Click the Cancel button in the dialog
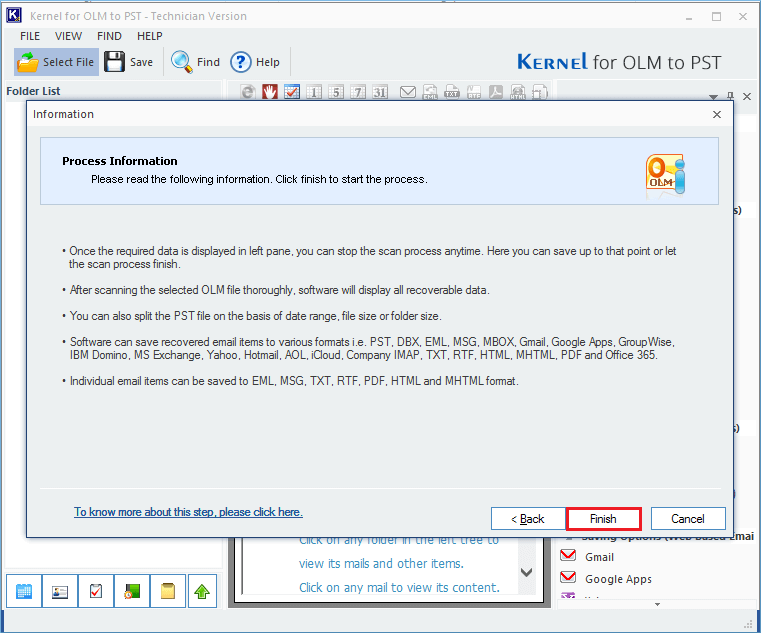761x633 pixels. (x=688, y=519)
